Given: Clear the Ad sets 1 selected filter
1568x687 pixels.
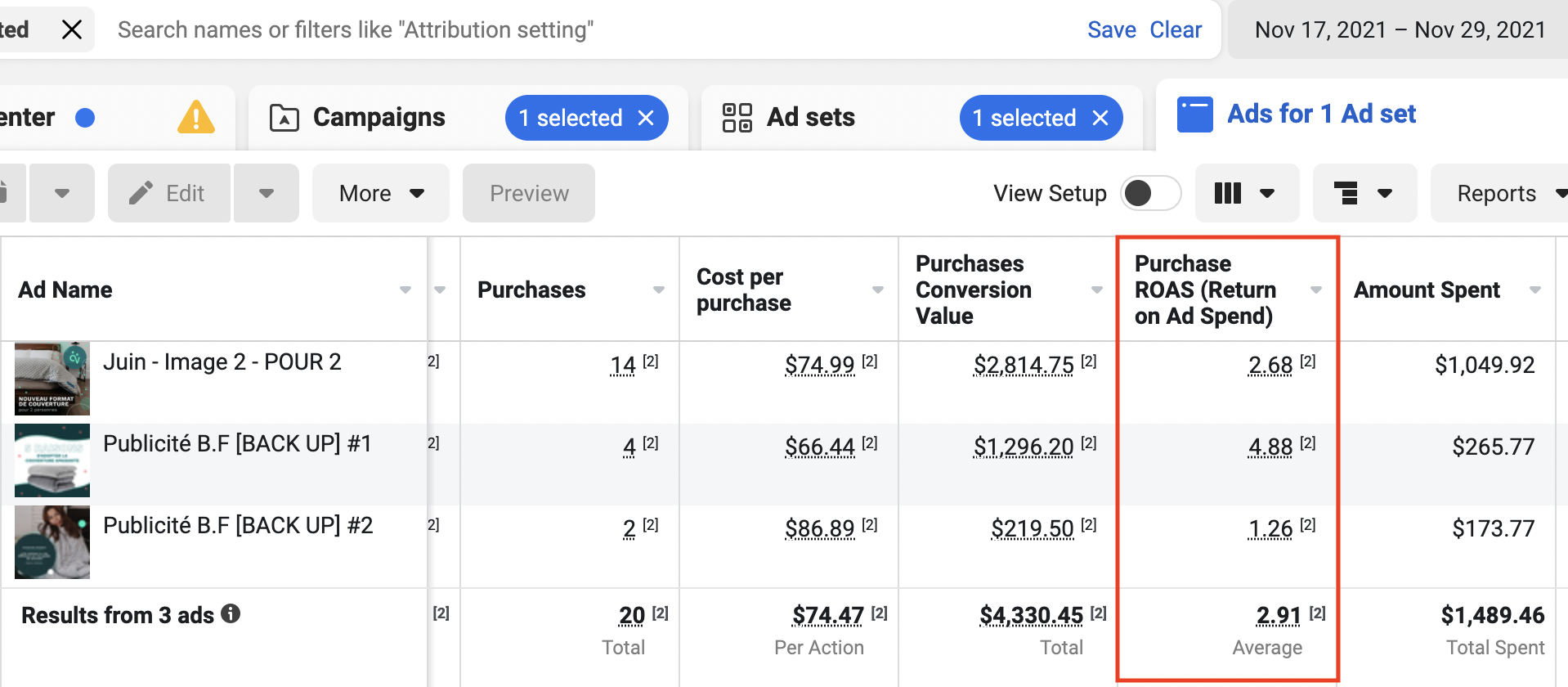Looking at the screenshot, I should click(1100, 118).
